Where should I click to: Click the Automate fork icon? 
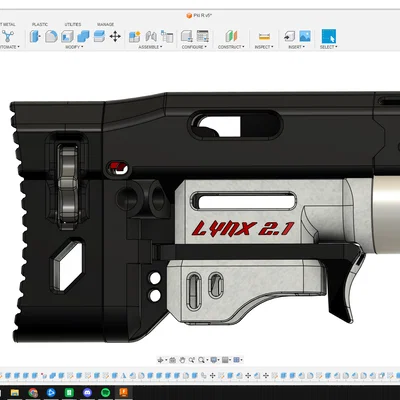coord(8,36)
